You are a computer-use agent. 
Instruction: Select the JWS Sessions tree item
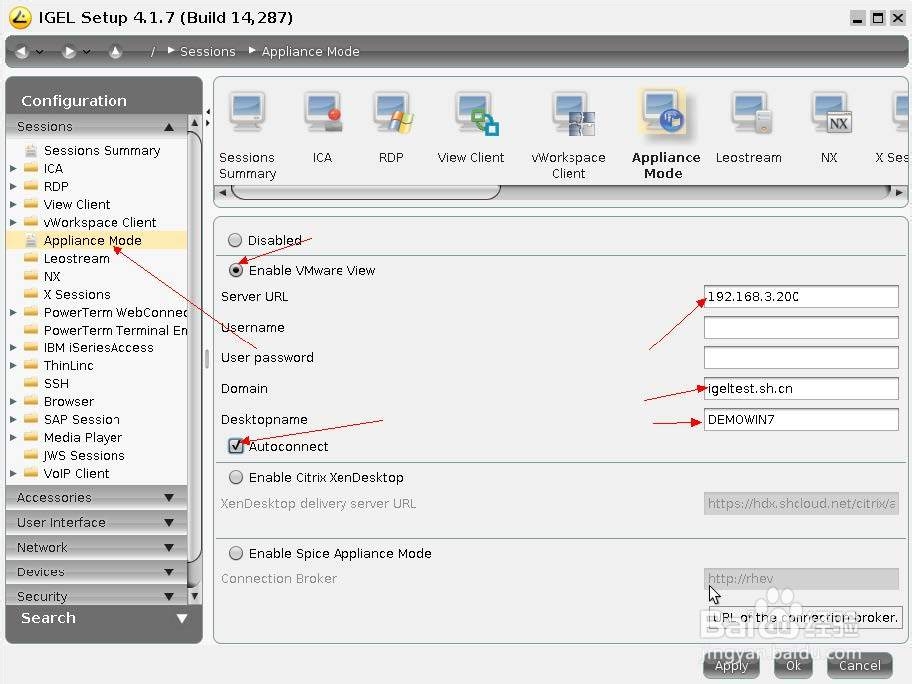[x=84, y=456]
